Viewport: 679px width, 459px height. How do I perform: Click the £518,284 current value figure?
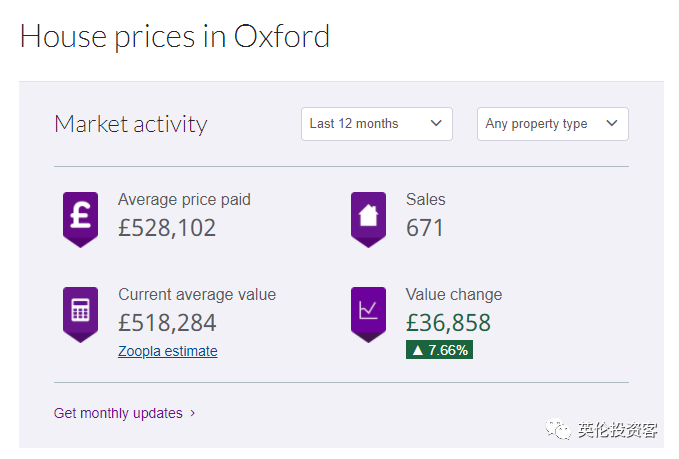(167, 323)
